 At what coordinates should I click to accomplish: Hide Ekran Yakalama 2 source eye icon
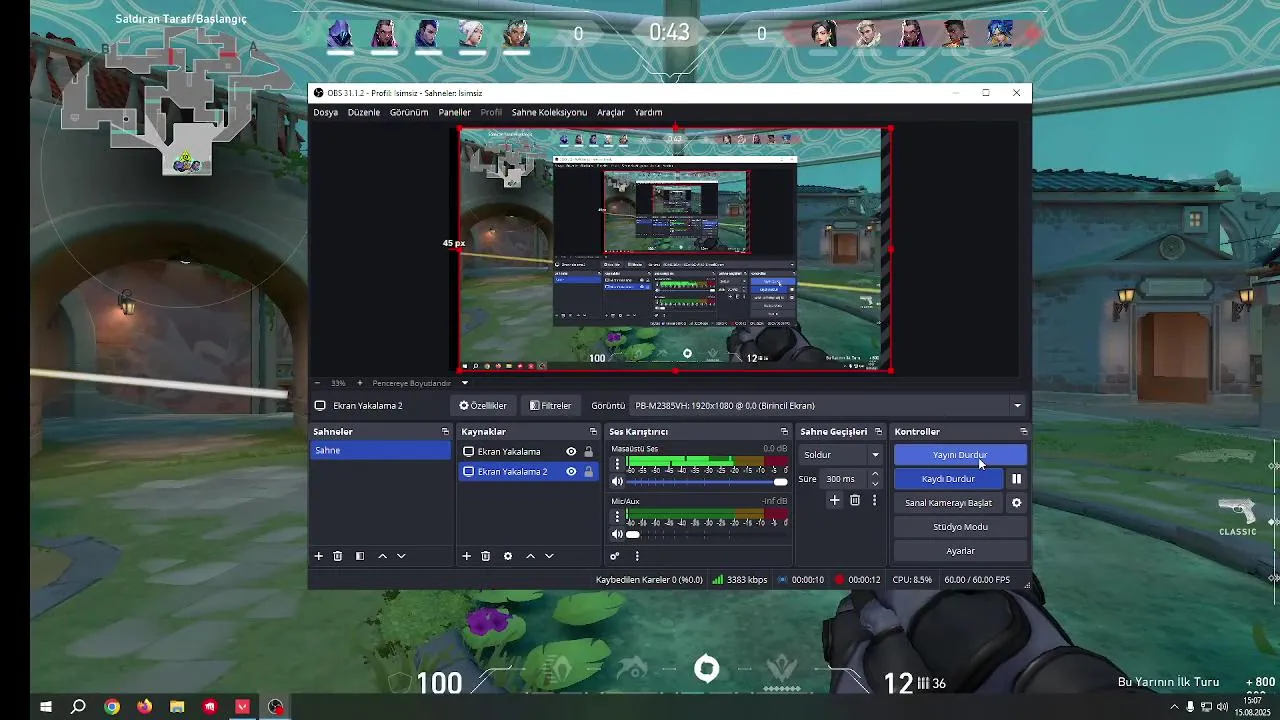pos(571,472)
